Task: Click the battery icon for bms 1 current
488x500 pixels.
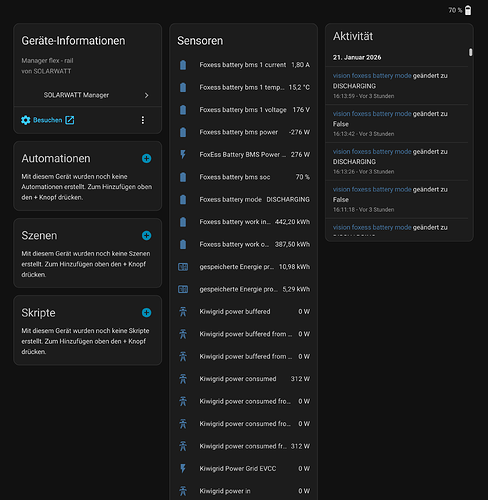Action: (x=183, y=65)
